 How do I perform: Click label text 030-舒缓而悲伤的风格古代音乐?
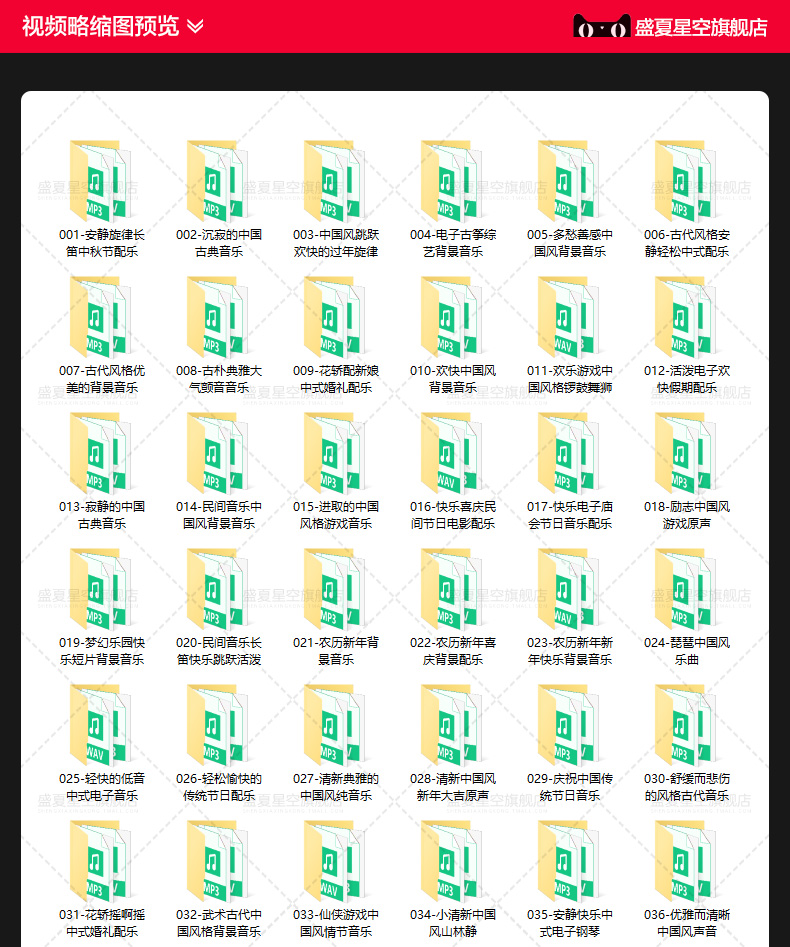tap(687, 786)
